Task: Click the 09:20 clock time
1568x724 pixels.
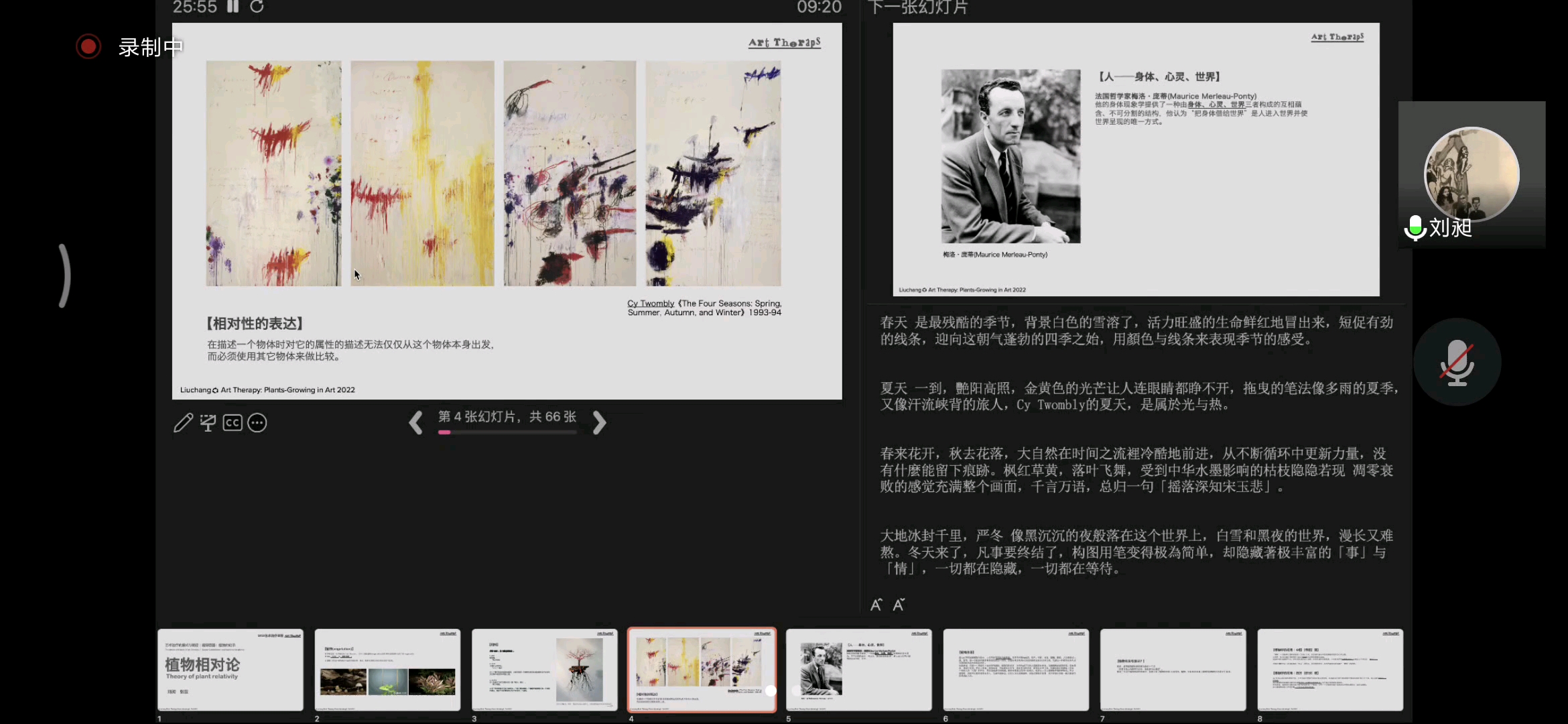Action: click(x=819, y=7)
